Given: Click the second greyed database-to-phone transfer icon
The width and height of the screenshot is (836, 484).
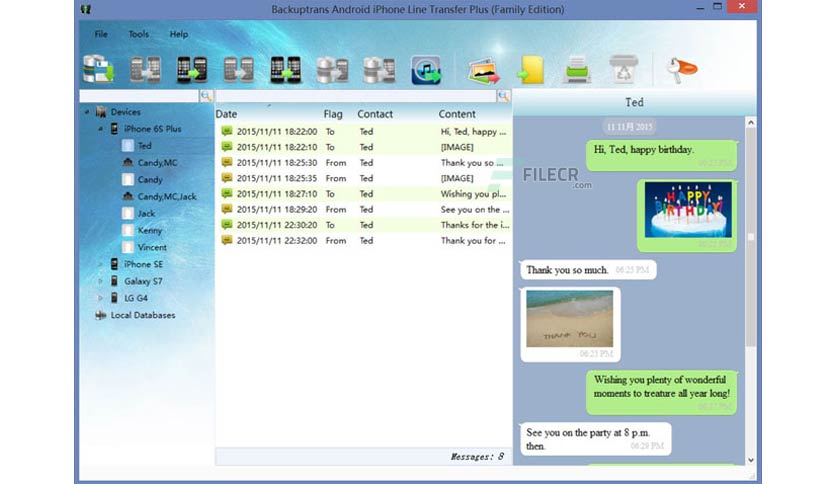Looking at the screenshot, I should [379, 69].
